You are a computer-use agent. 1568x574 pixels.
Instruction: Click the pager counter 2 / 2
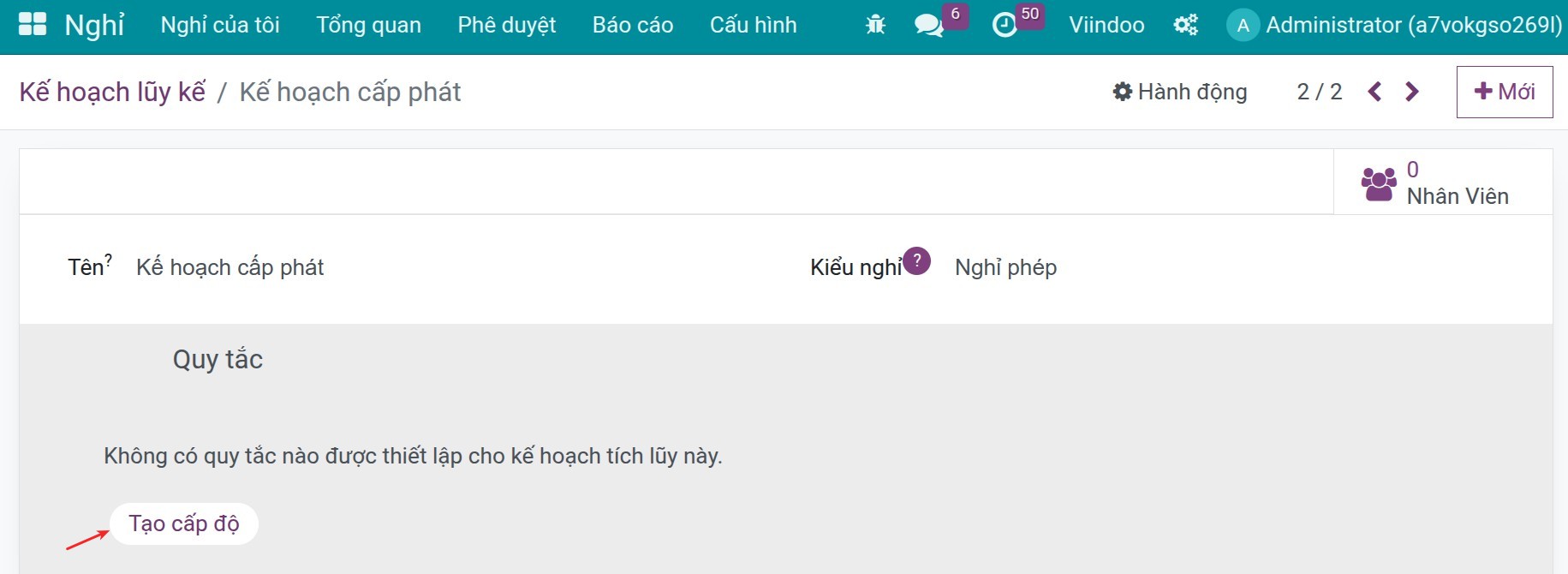[x=1320, y=92]
